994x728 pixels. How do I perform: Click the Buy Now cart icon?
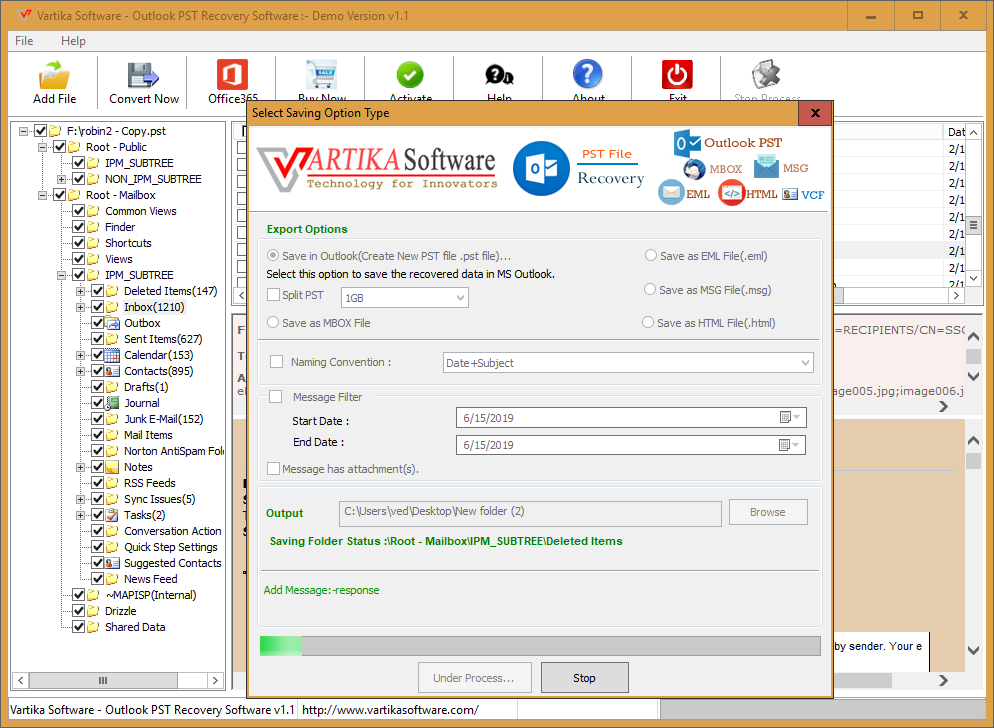click(x=321, y=76)
